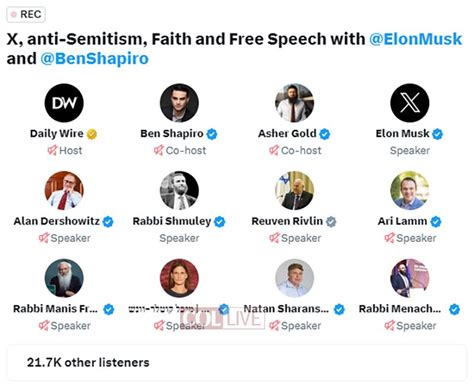Click the Ari Lamm speaker name

402,221
